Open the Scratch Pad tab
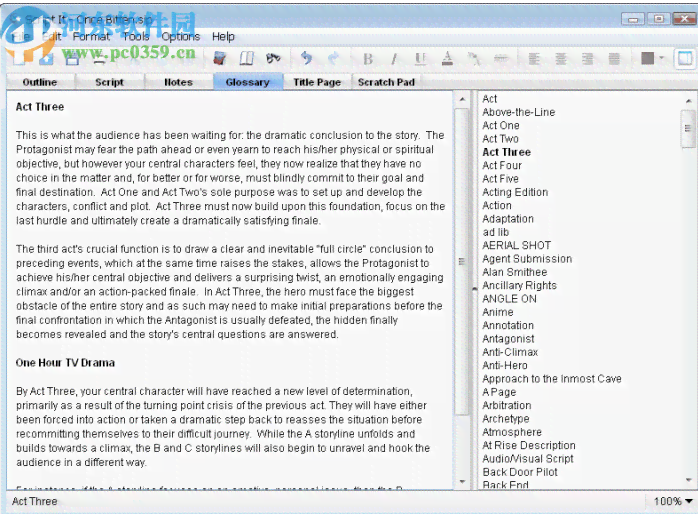Image resolution: width=698 pixels, height=514 pixels. [x=386, y=82]
